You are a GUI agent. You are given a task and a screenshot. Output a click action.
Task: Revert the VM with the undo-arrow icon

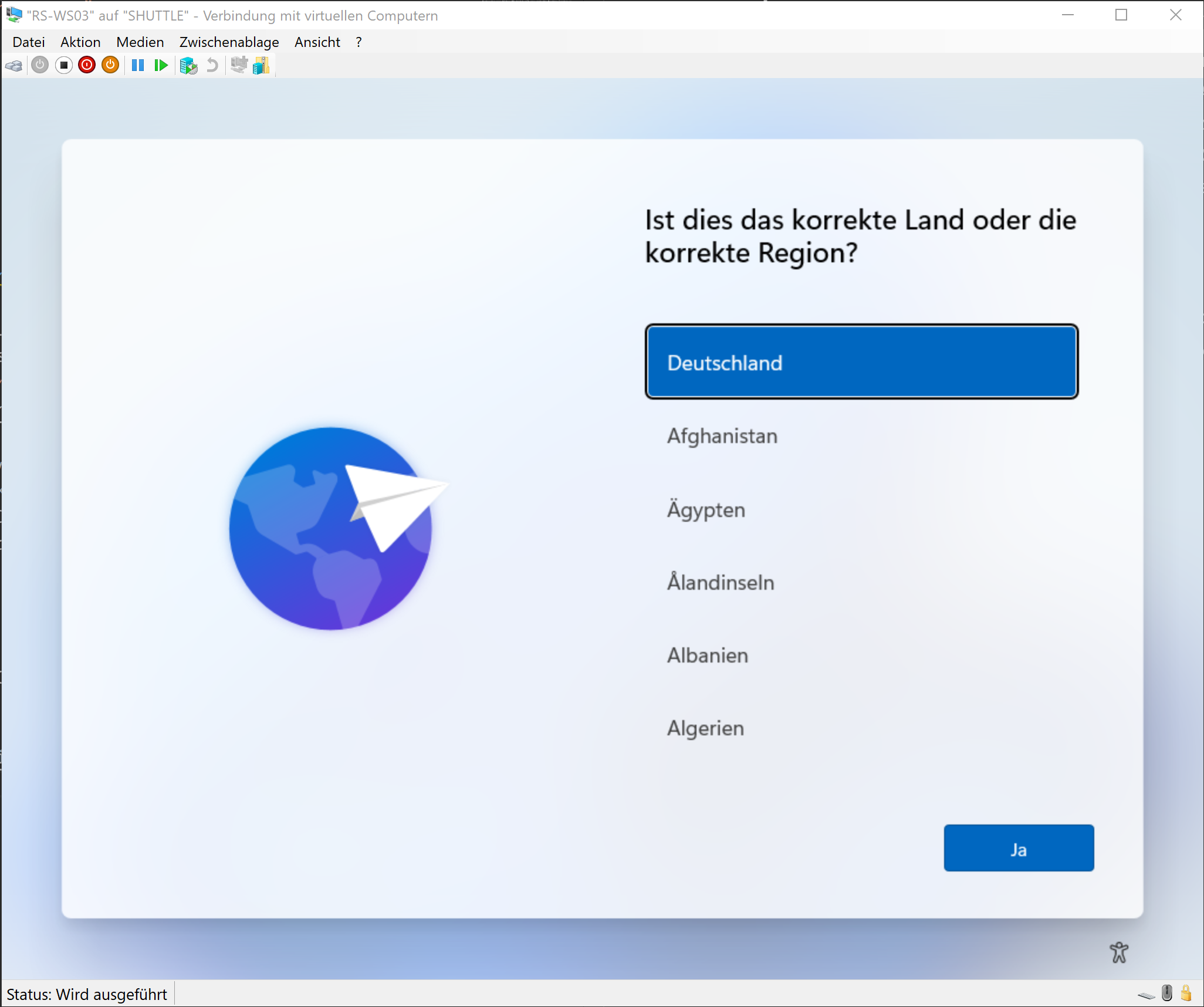[212, 65]
